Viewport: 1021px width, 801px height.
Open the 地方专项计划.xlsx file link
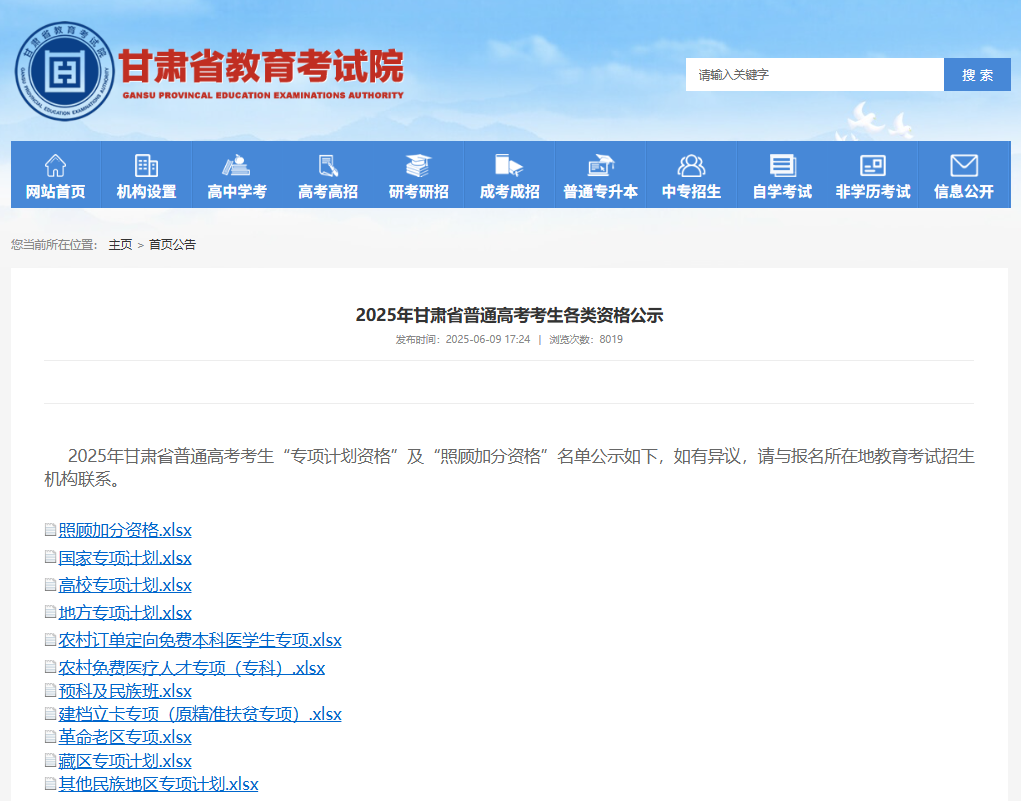125,612
